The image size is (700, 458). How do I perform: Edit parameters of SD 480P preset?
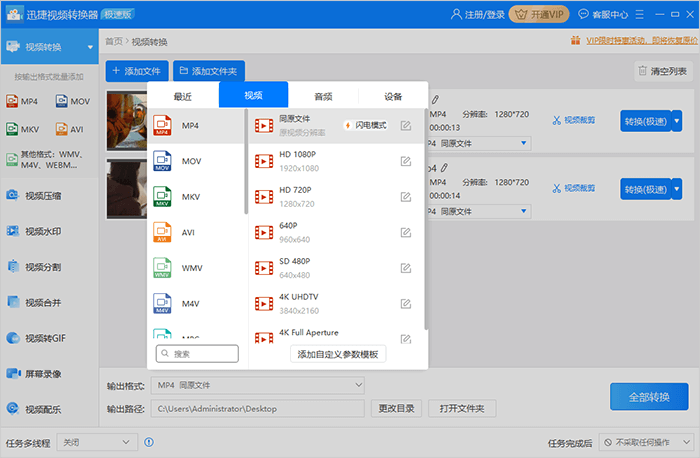[406, 268]
